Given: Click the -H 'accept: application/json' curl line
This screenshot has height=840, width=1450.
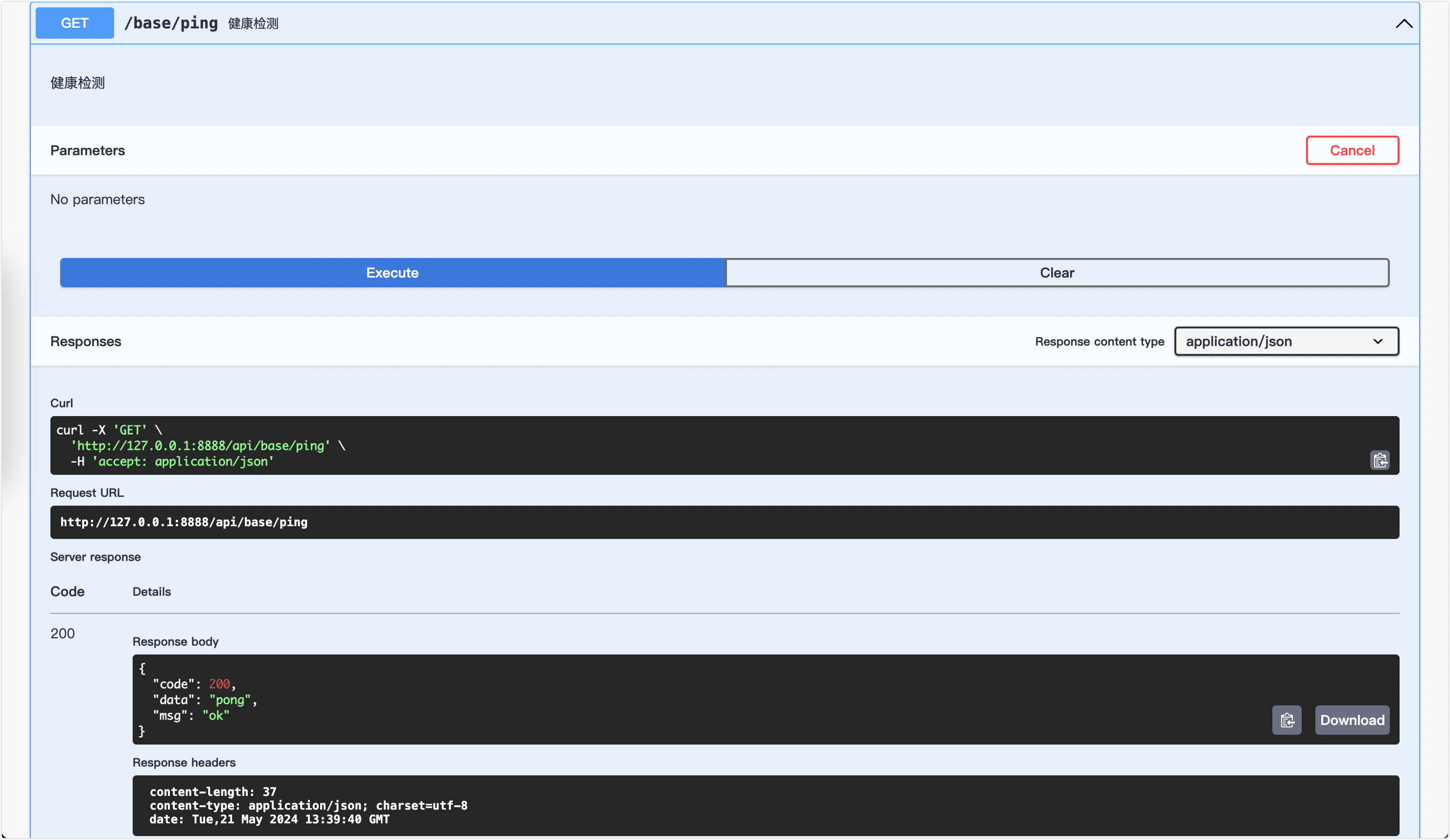Looking at the screenshot, I should point(172,462).
